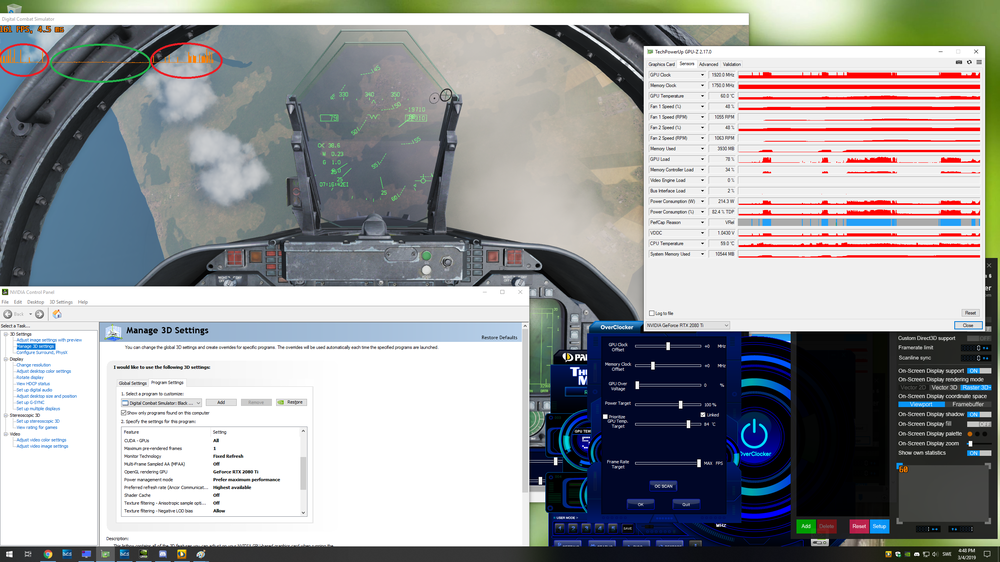Open the Memory Used sensor dropdown

(702, 149)
